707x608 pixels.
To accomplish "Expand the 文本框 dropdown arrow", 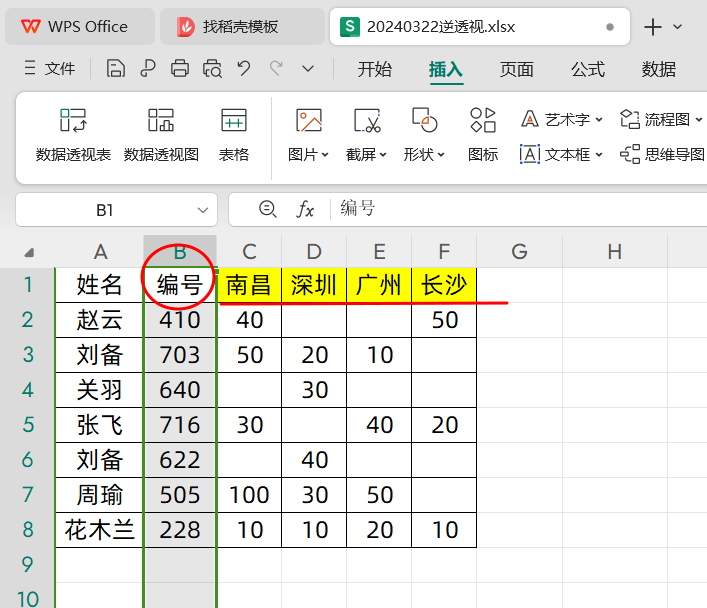I will point(599,155).
